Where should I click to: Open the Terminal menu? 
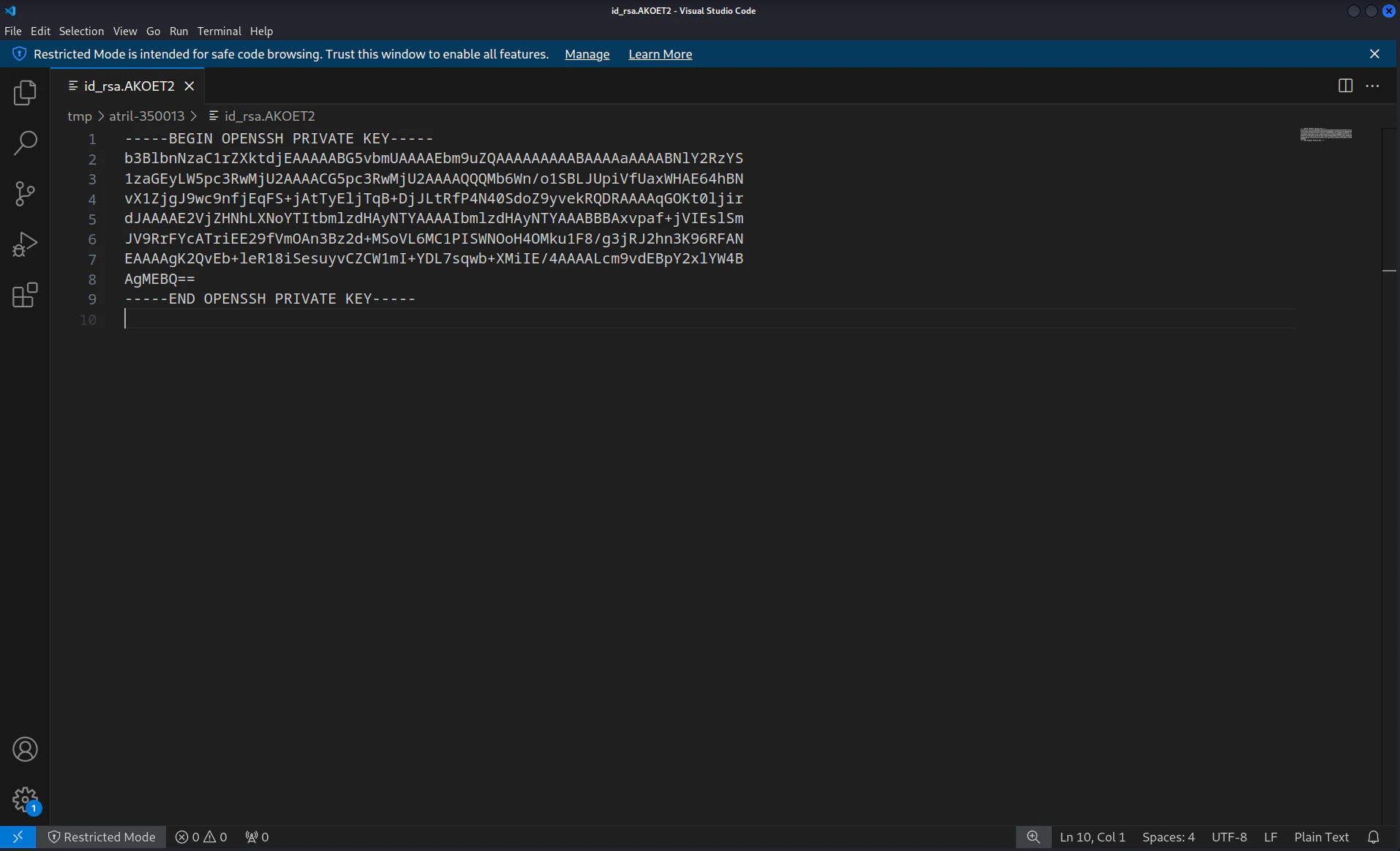[219, 31]
